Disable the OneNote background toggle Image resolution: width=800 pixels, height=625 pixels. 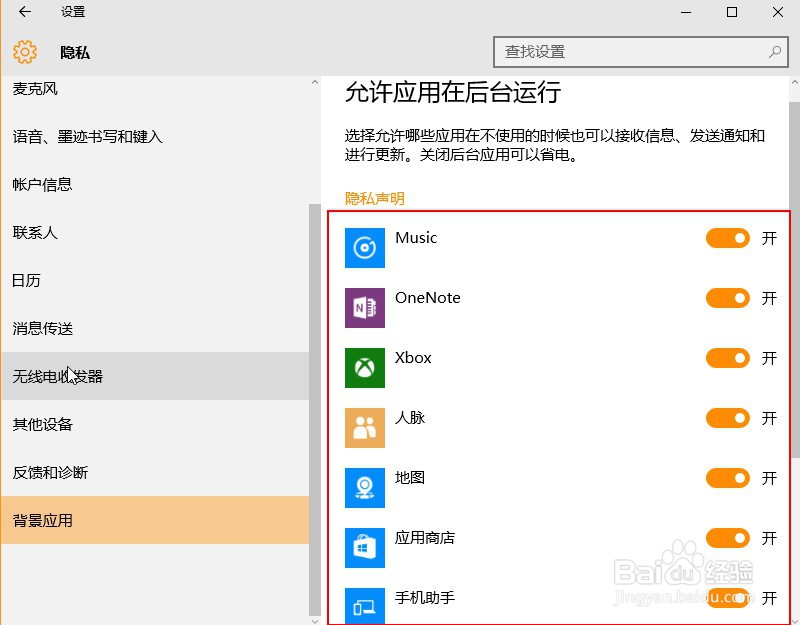pyautogui.click(x=728, y=298)
